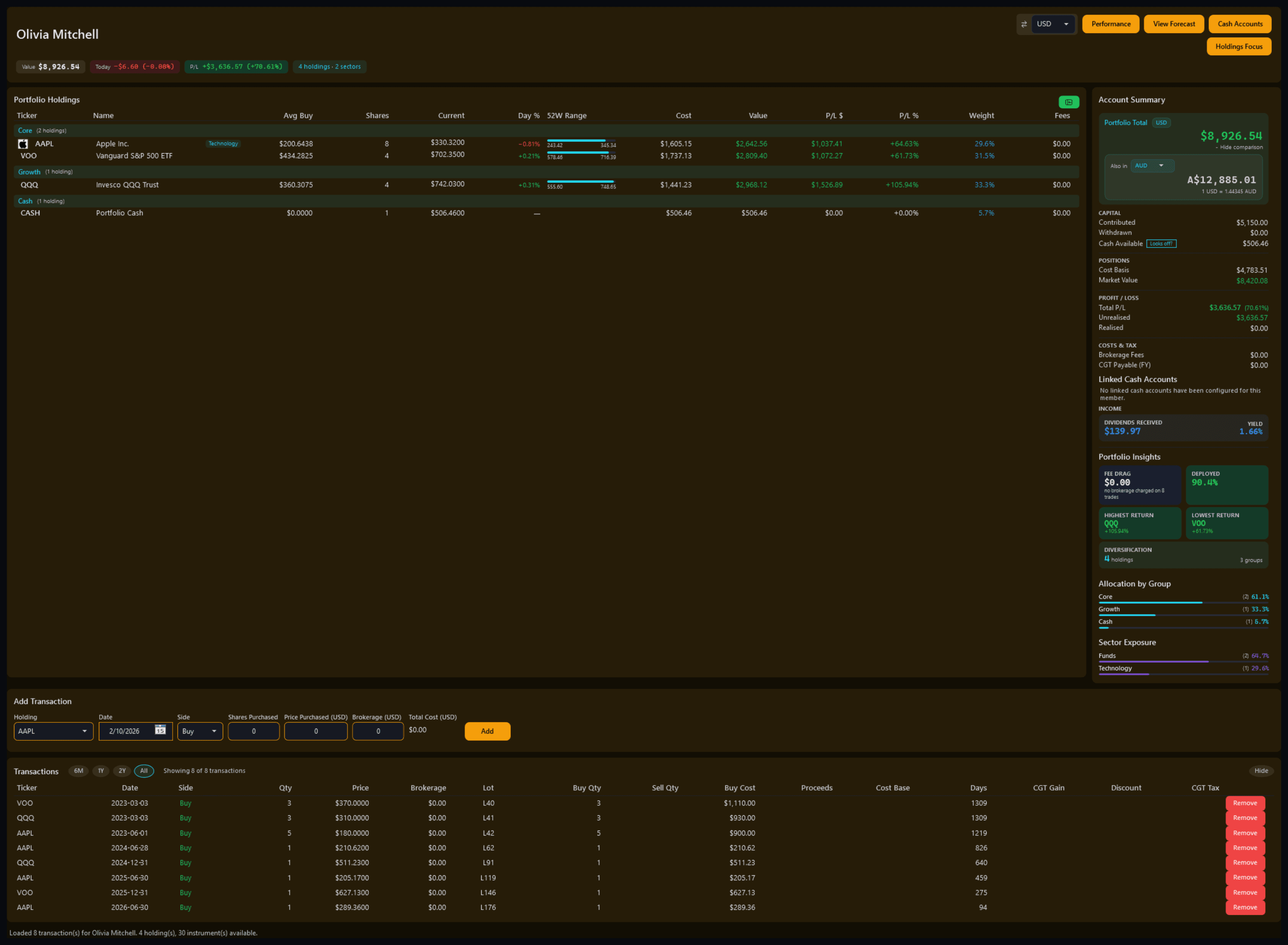The height and width of the screenshot is (945, 1288).
Task: Hide the Transactions panel
Action: tap(1260, 771)
